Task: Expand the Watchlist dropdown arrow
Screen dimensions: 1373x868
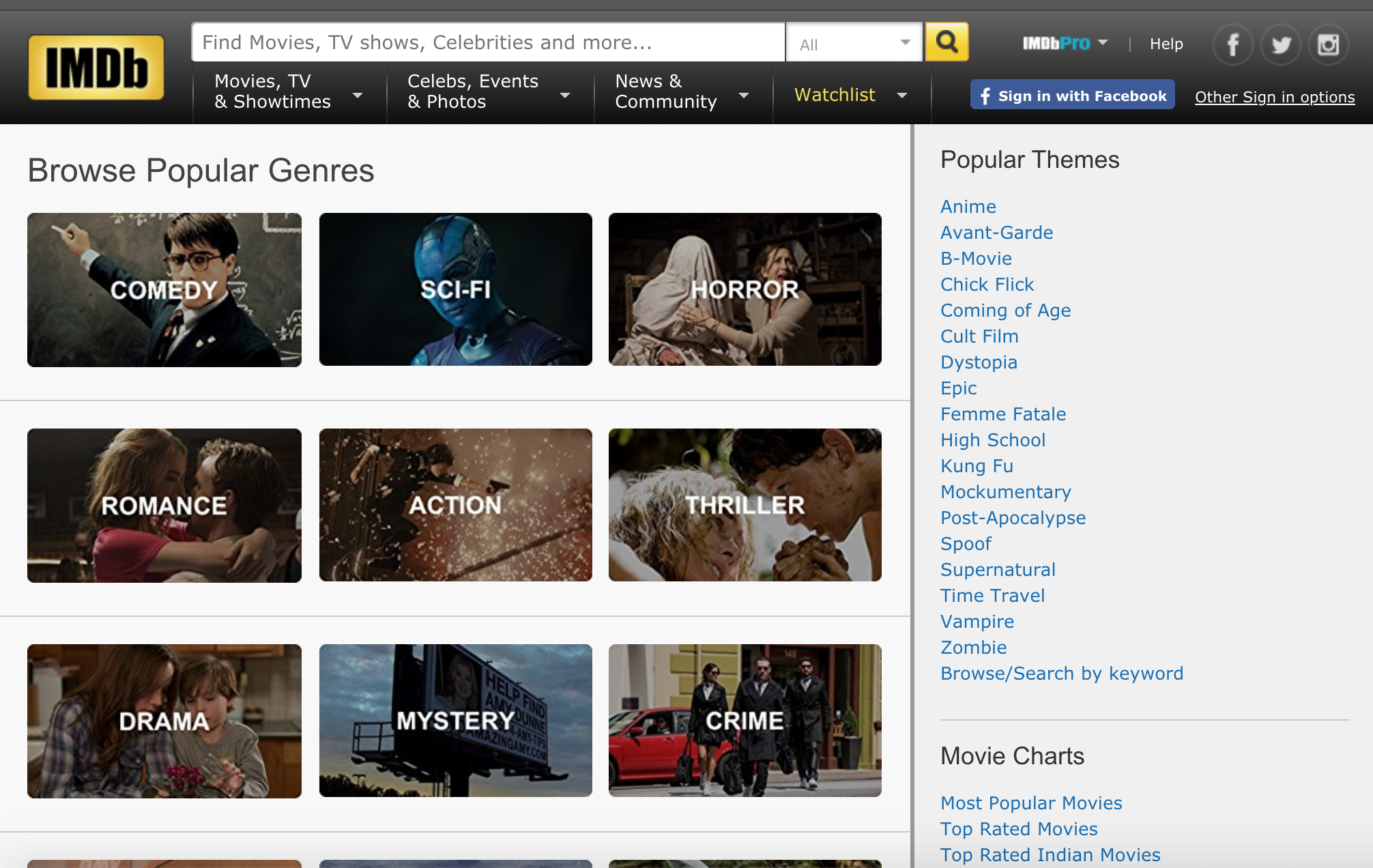Action: point(902,96)
